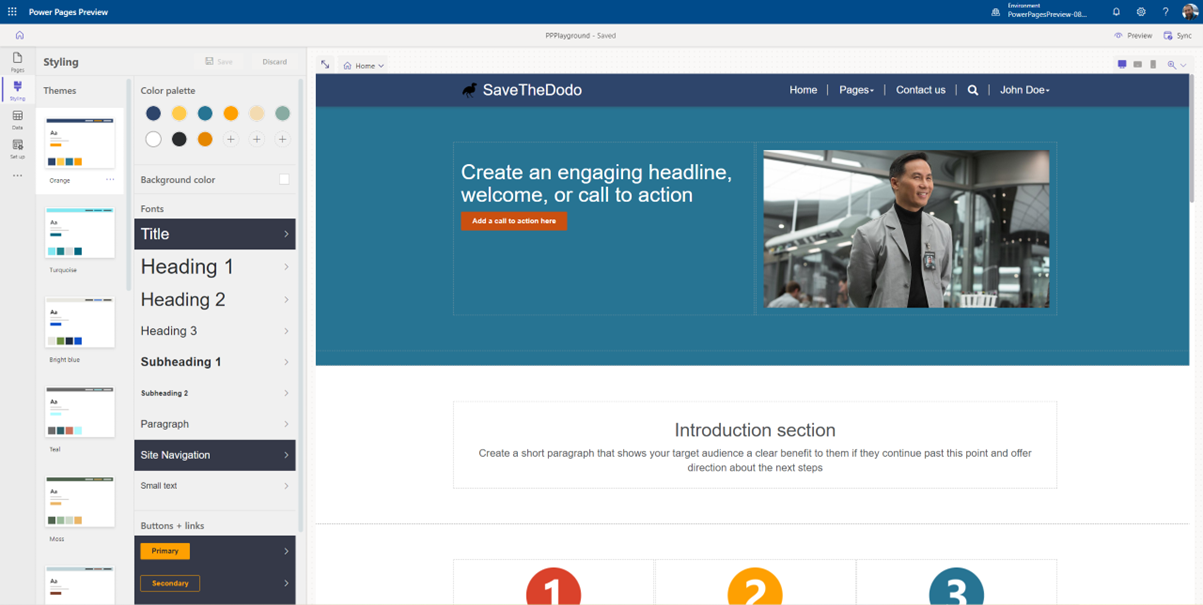1203x605 pixels.
Task: Open Pages dropdown in site nav
Action: pos(856,90)
